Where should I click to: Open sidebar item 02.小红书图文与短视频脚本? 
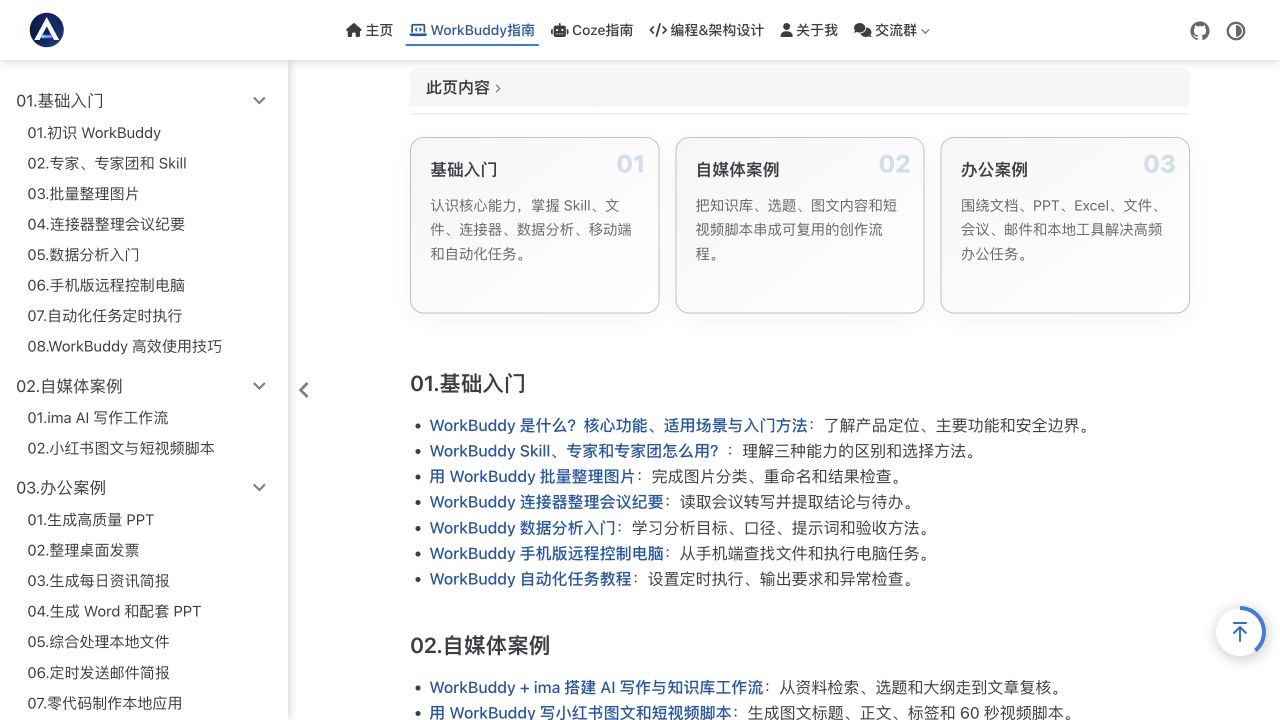click(121, 448)
